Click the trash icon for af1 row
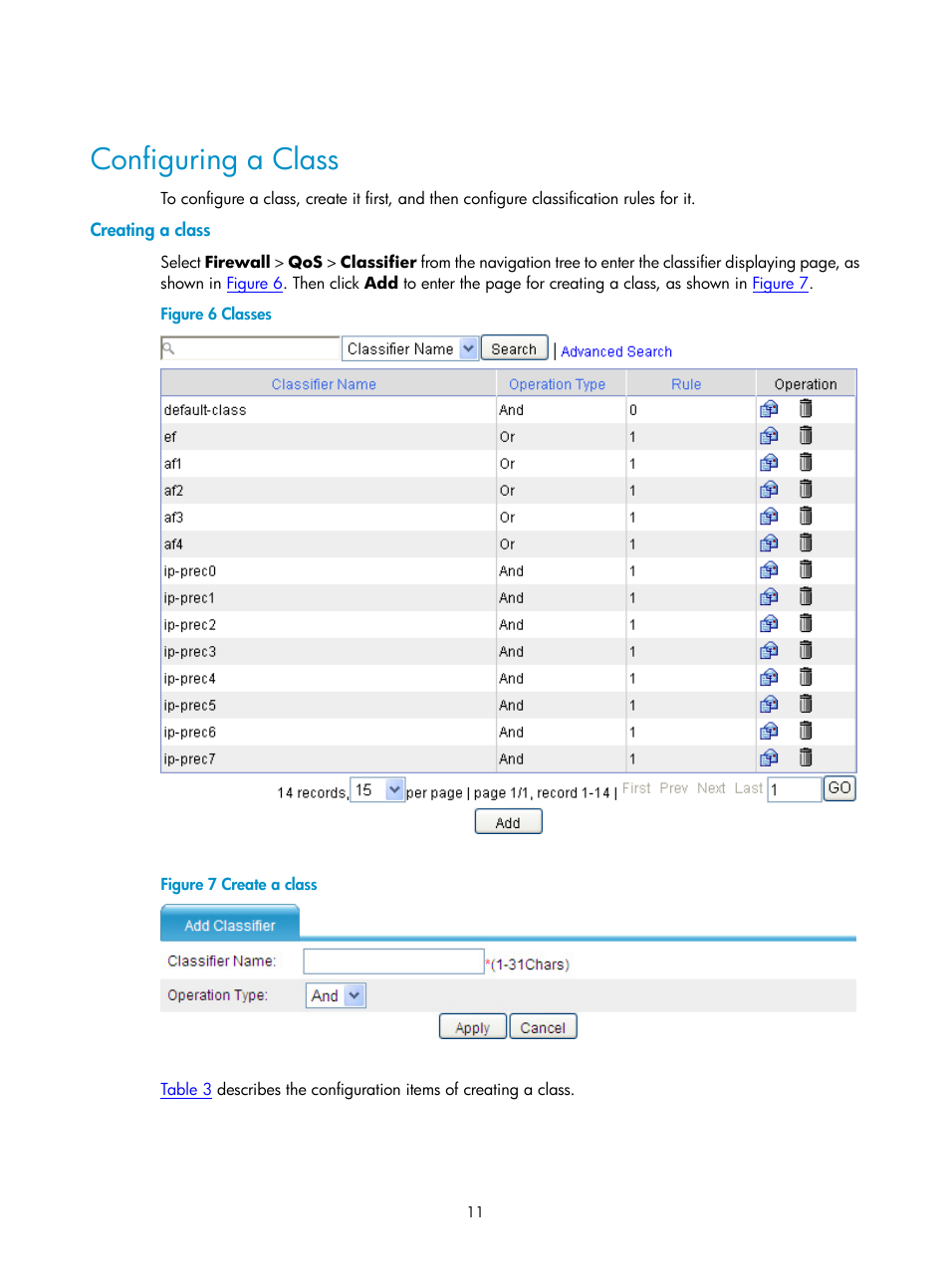The height and width of the screenshot is (1288, 950). pyautogui.click(x=806, y=462)
